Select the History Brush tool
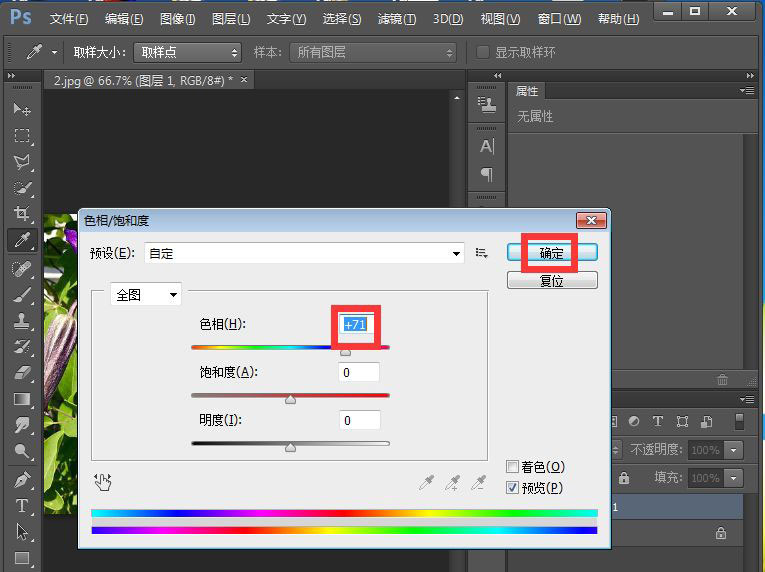This screenshot has height=572, width=765. [x=22, y=347]
